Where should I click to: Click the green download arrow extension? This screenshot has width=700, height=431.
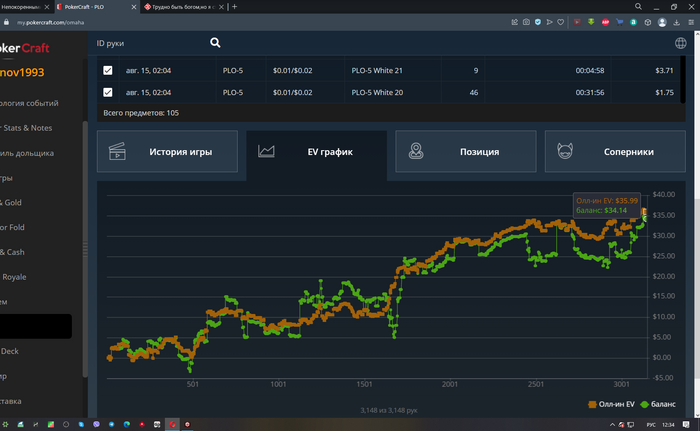(x=591, y=22)
